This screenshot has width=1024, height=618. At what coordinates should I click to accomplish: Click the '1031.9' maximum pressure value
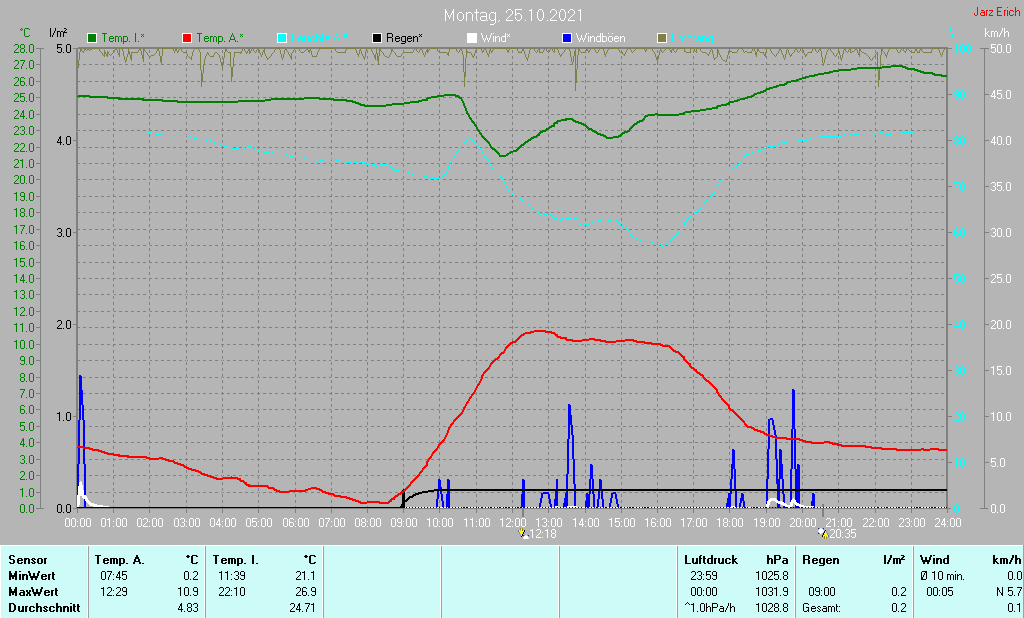coord(772,591)
